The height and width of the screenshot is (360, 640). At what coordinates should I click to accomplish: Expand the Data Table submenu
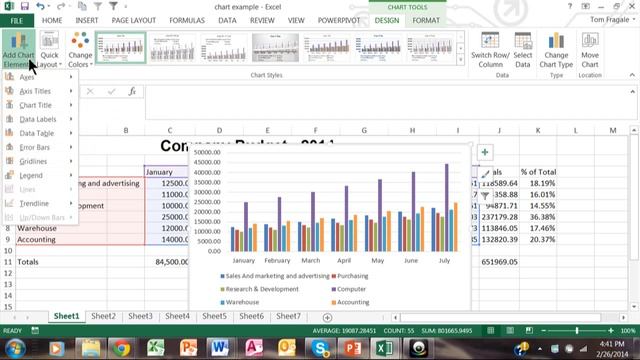point(40,133)
